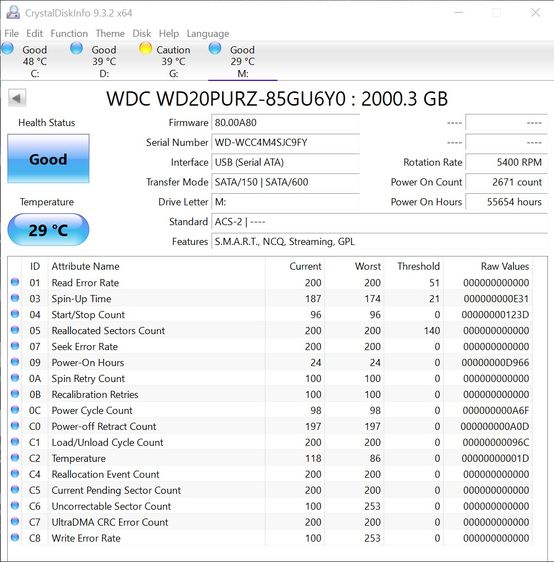554x562 pixels.
Task: Go to previous disk with left arrow
Action: coord(17,98)
